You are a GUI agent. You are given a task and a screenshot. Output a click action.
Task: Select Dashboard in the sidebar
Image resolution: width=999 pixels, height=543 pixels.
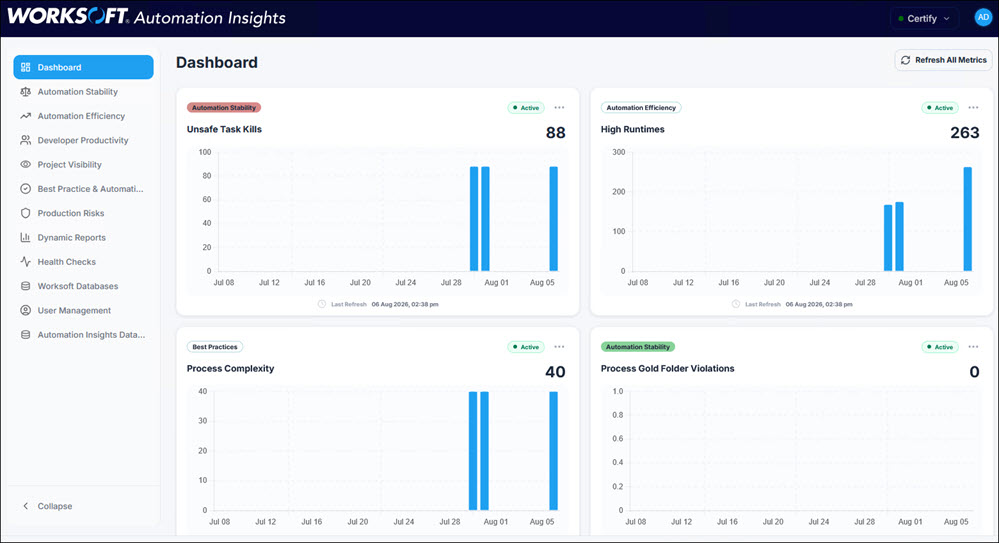coord(83,67)
